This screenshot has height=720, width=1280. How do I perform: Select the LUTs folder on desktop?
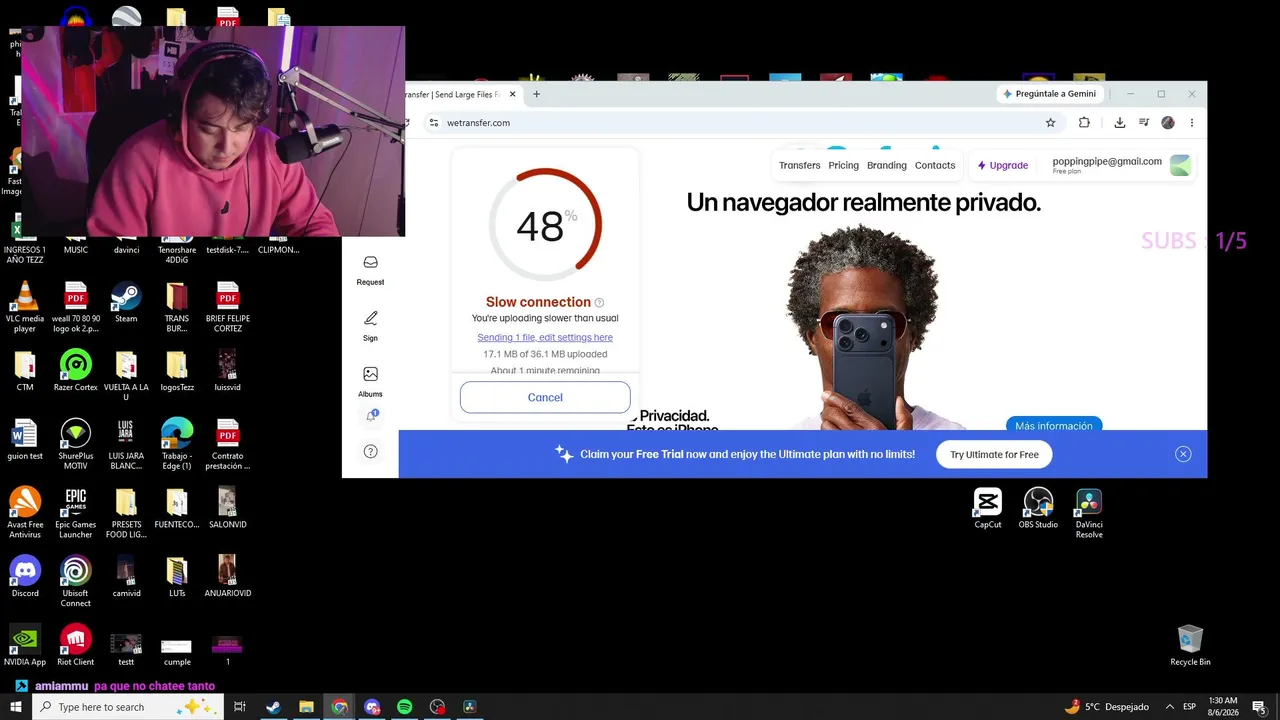pyautogui.click(x=177, y=576)
